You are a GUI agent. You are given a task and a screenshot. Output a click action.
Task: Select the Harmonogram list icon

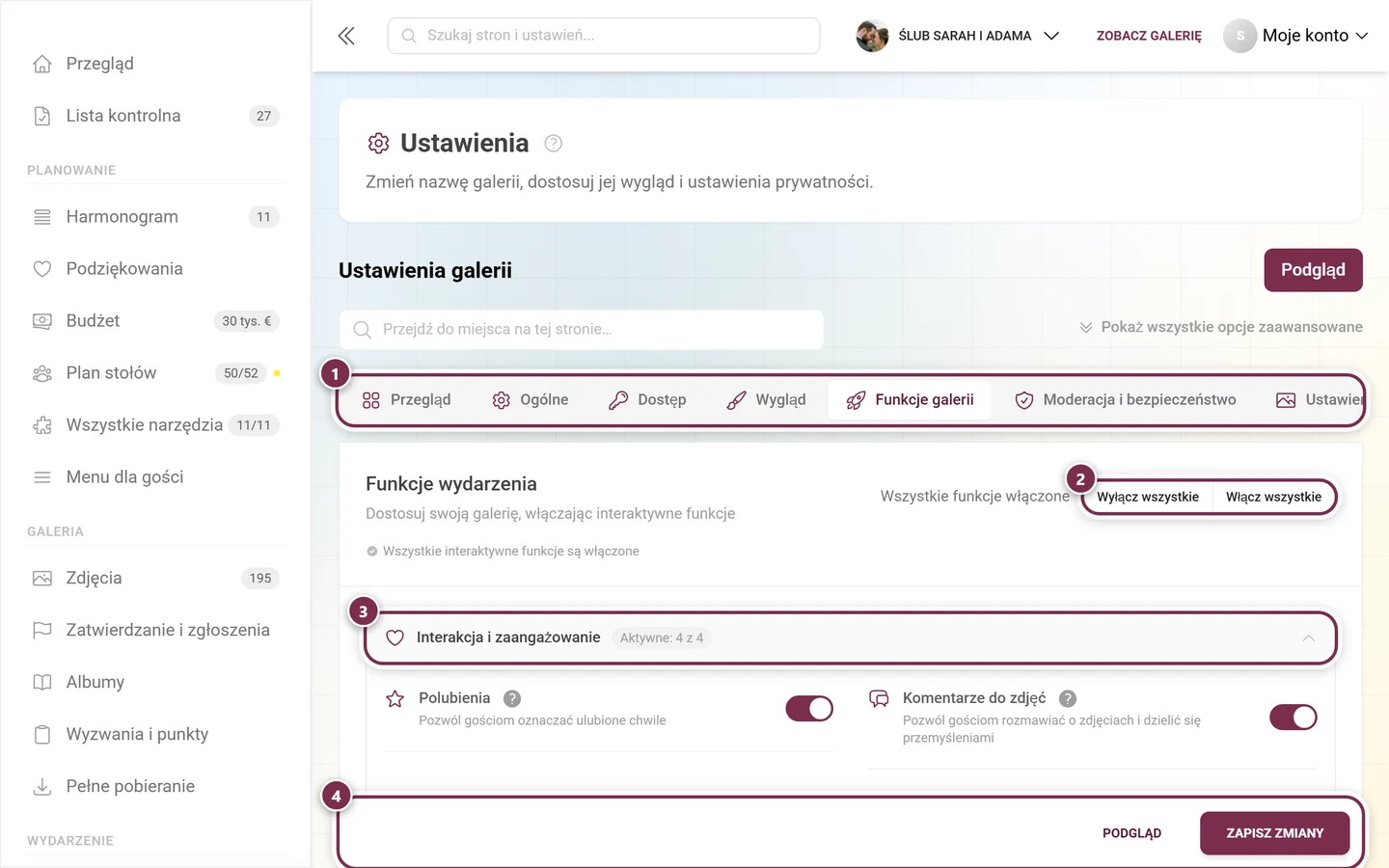42,217
